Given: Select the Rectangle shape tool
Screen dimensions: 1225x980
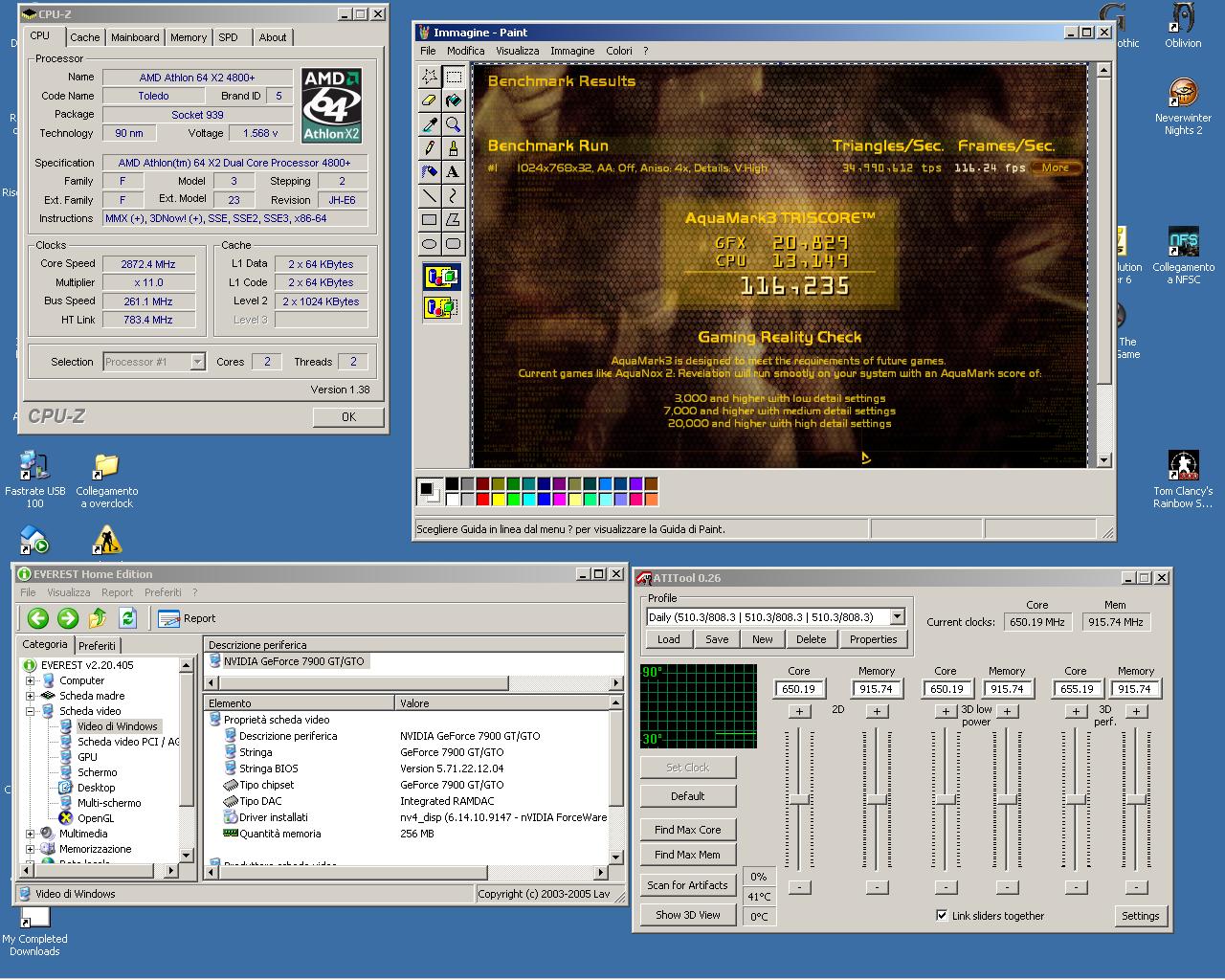Looking at the screenshot, I should (430, 220).
